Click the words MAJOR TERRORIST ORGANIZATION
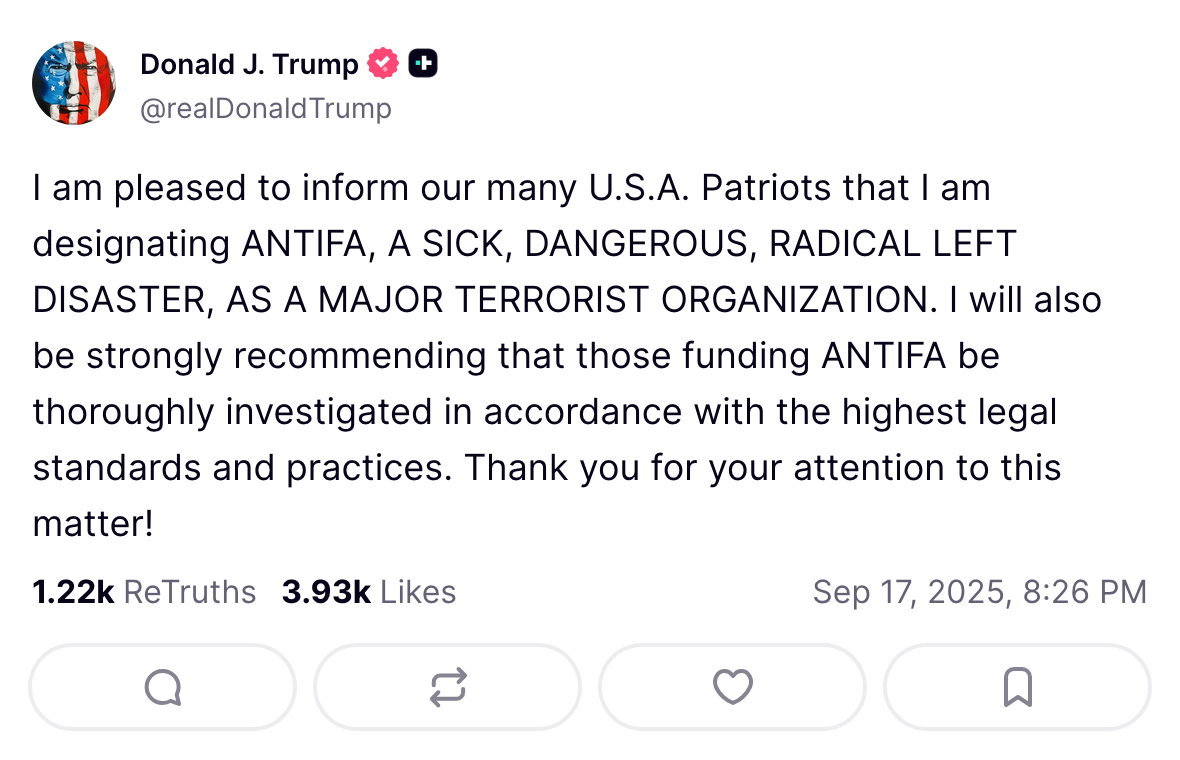 coord(628,300)
